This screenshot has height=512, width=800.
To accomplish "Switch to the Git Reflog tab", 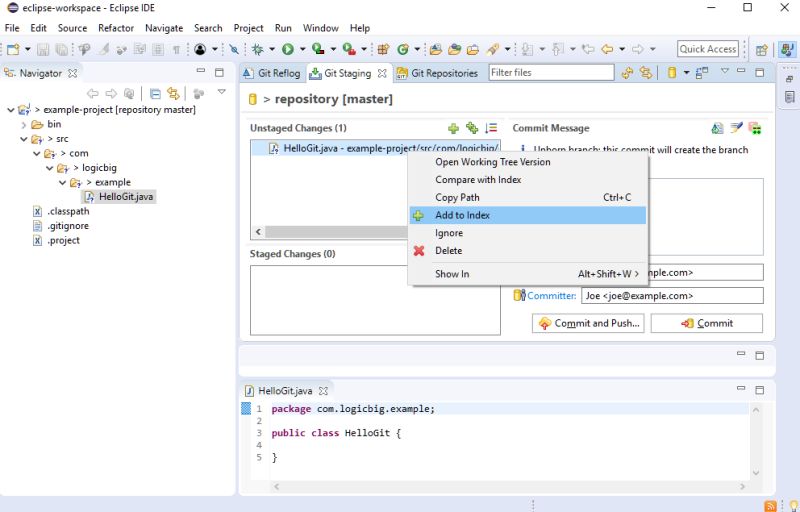I will [273, 73].
